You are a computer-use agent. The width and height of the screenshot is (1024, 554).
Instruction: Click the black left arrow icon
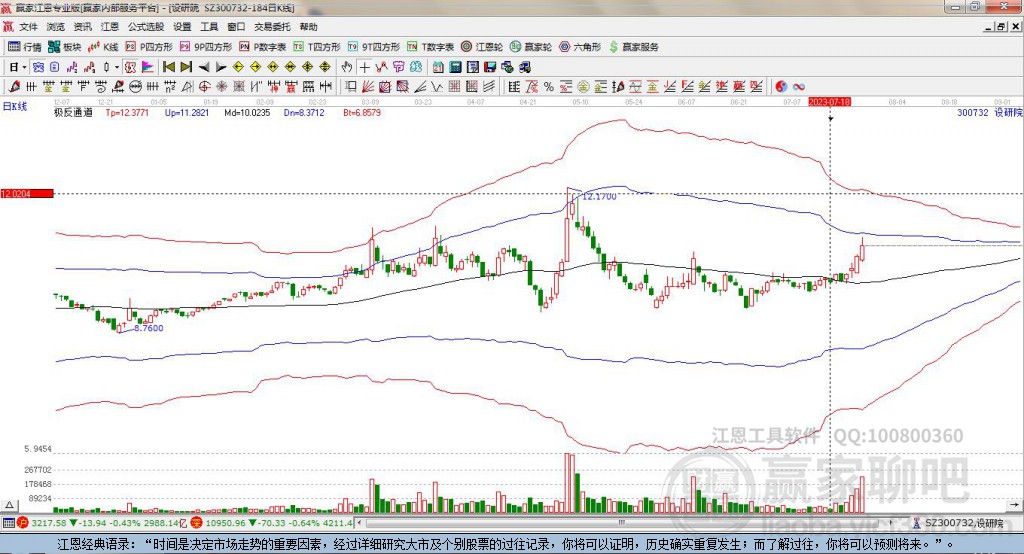[204, 67]
